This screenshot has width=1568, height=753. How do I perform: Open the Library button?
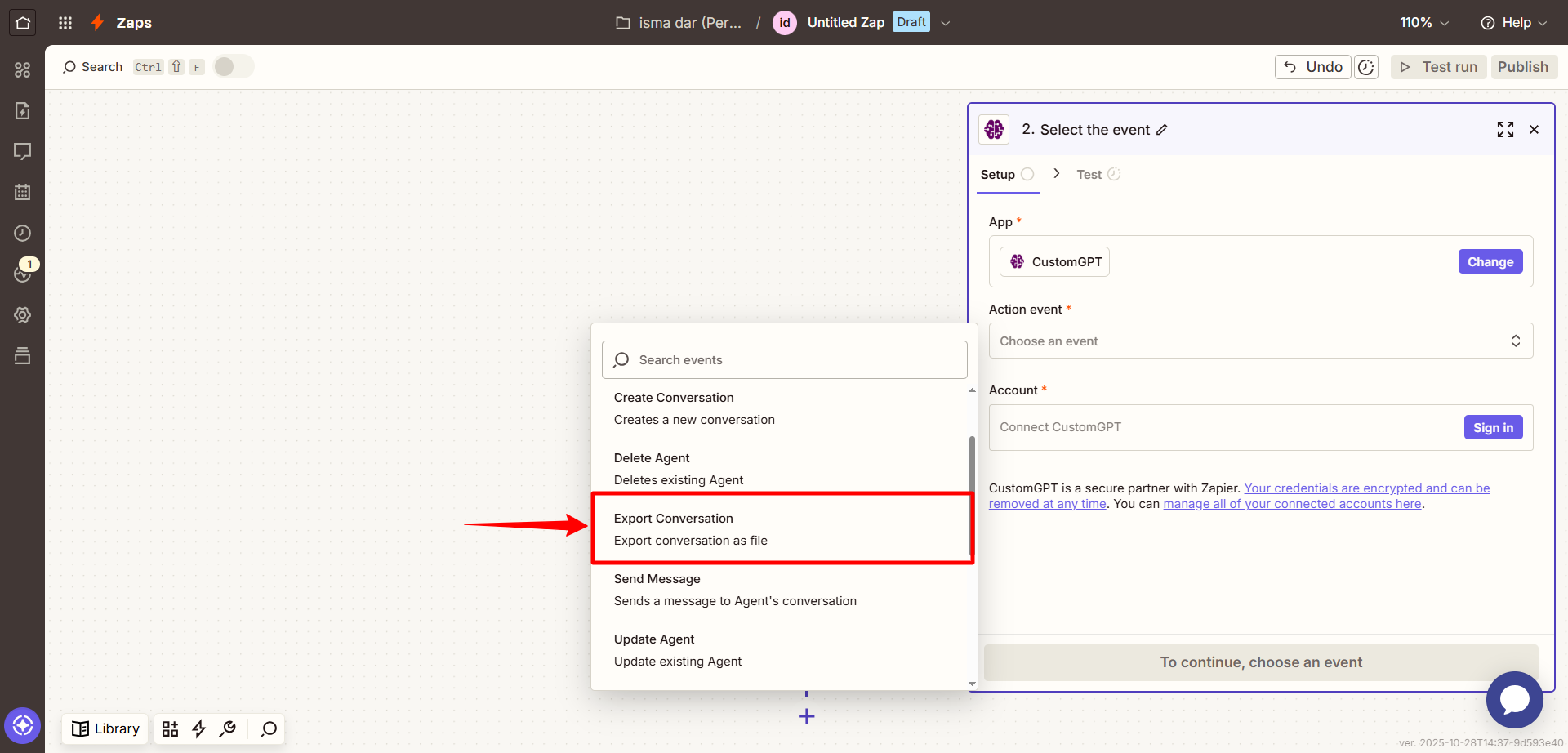click(x=105, y=728)
